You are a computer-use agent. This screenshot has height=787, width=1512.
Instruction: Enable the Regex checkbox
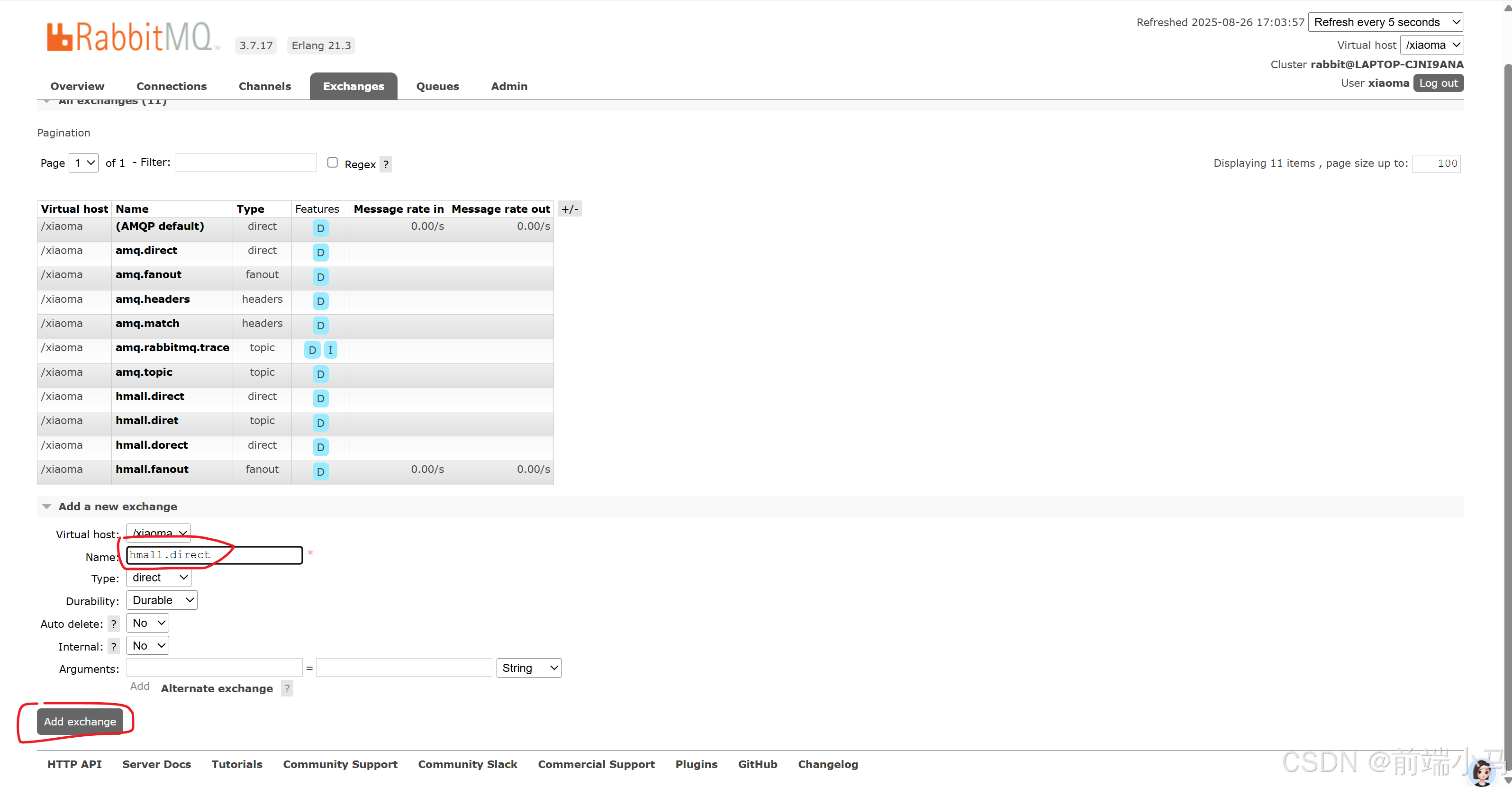(x=333, y=163)
